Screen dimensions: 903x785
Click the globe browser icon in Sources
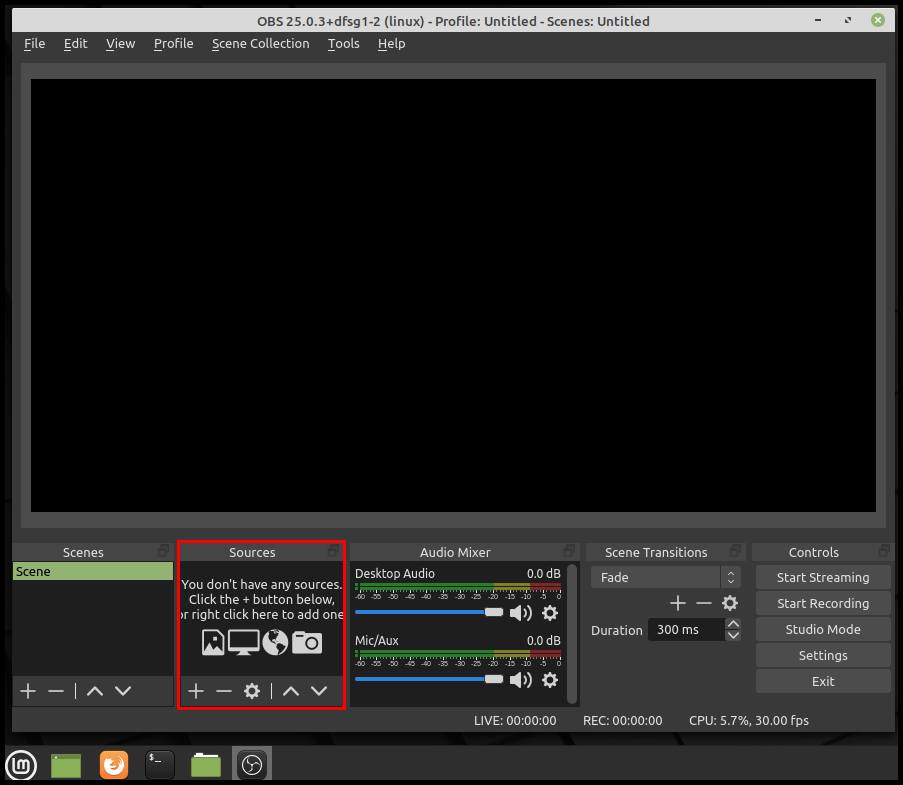[x=275, y=642]
